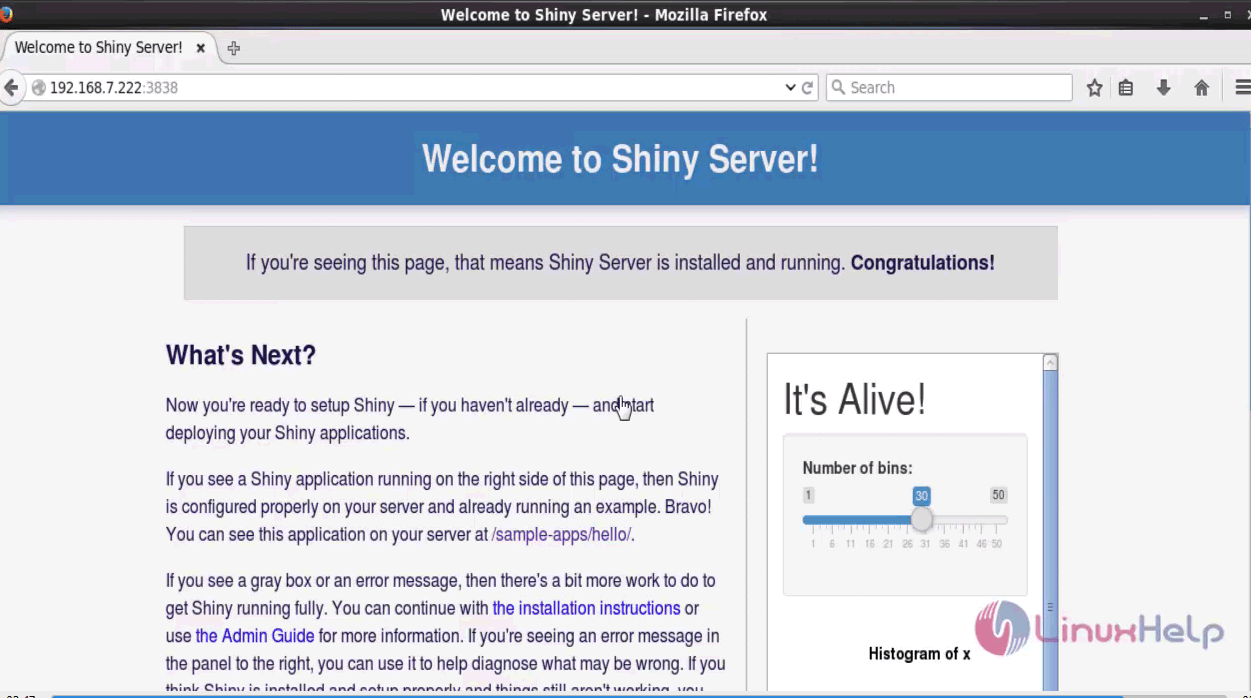Go to Firefox home page icon

coord(1202,88)
